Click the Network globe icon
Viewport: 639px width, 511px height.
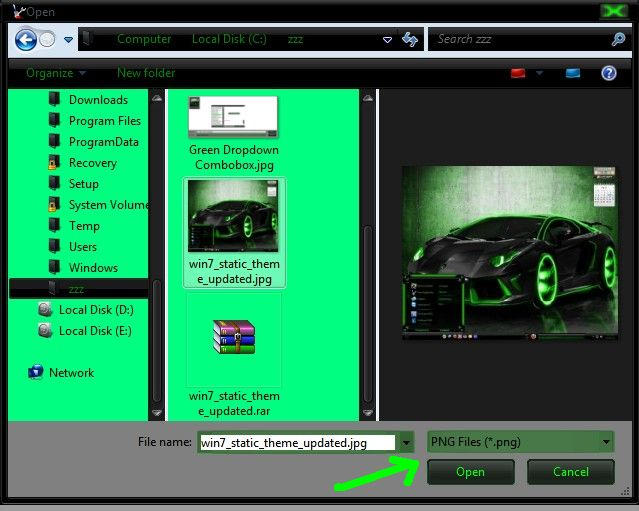(x=36, y=372)
